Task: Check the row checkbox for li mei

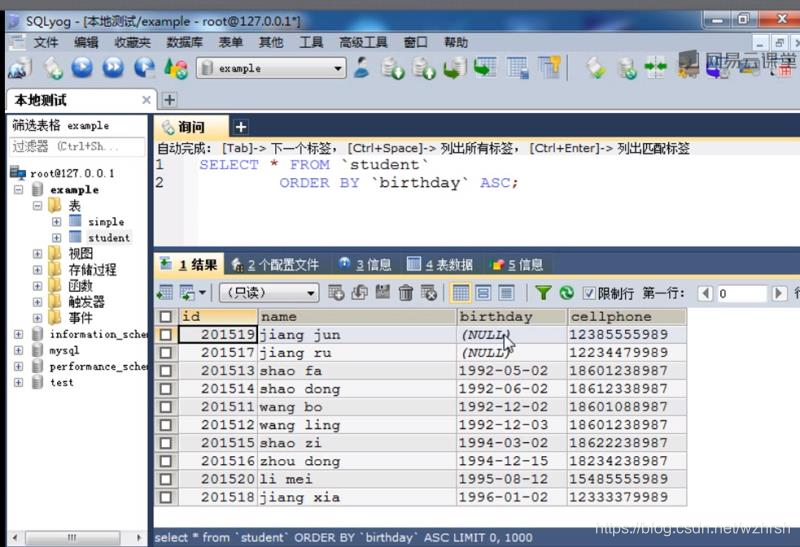Action: click(x=166, y=479)
